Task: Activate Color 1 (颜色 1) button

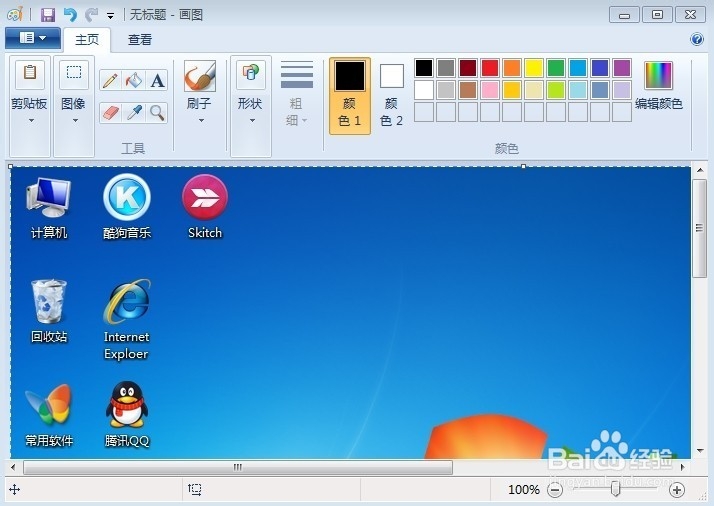Action: pyautogui.click(x=350, y=96)
